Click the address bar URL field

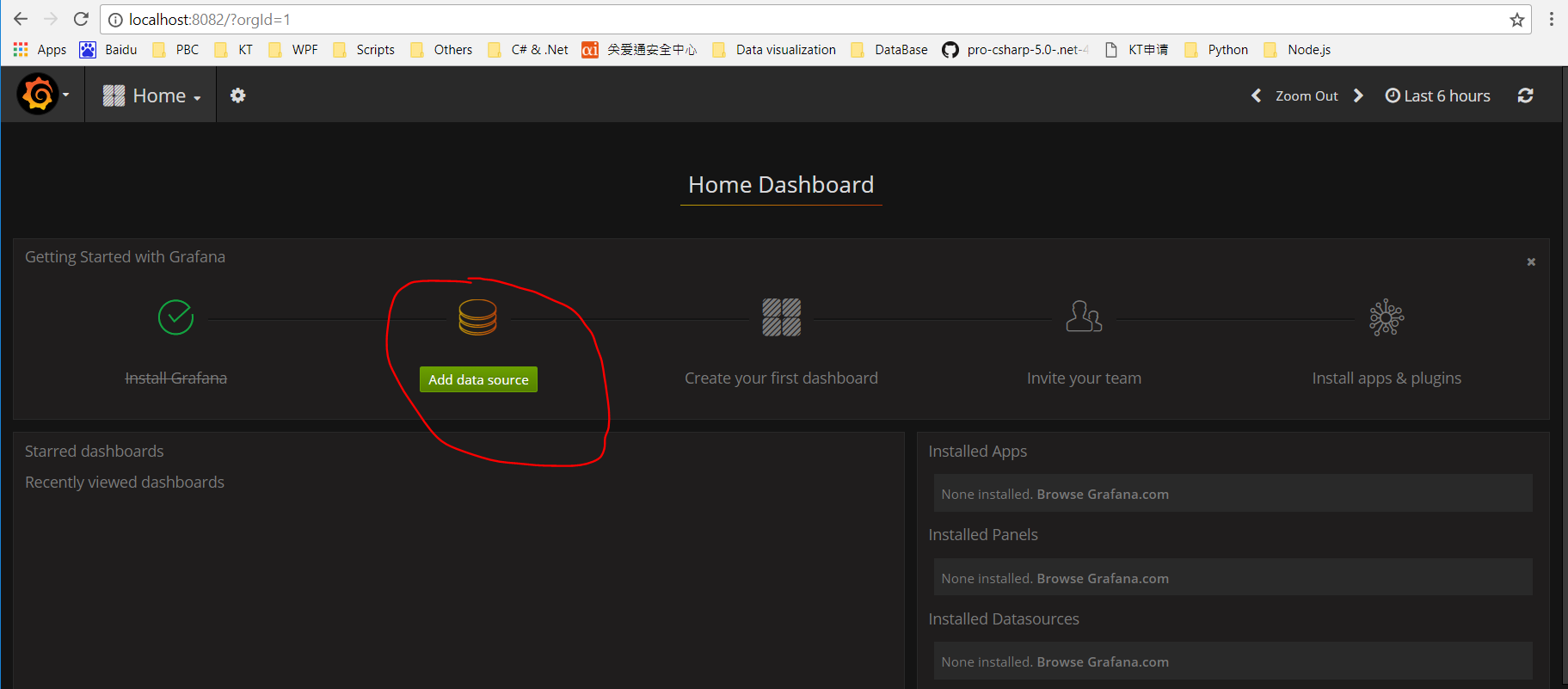pyautogui.click(x=815, y=19)
